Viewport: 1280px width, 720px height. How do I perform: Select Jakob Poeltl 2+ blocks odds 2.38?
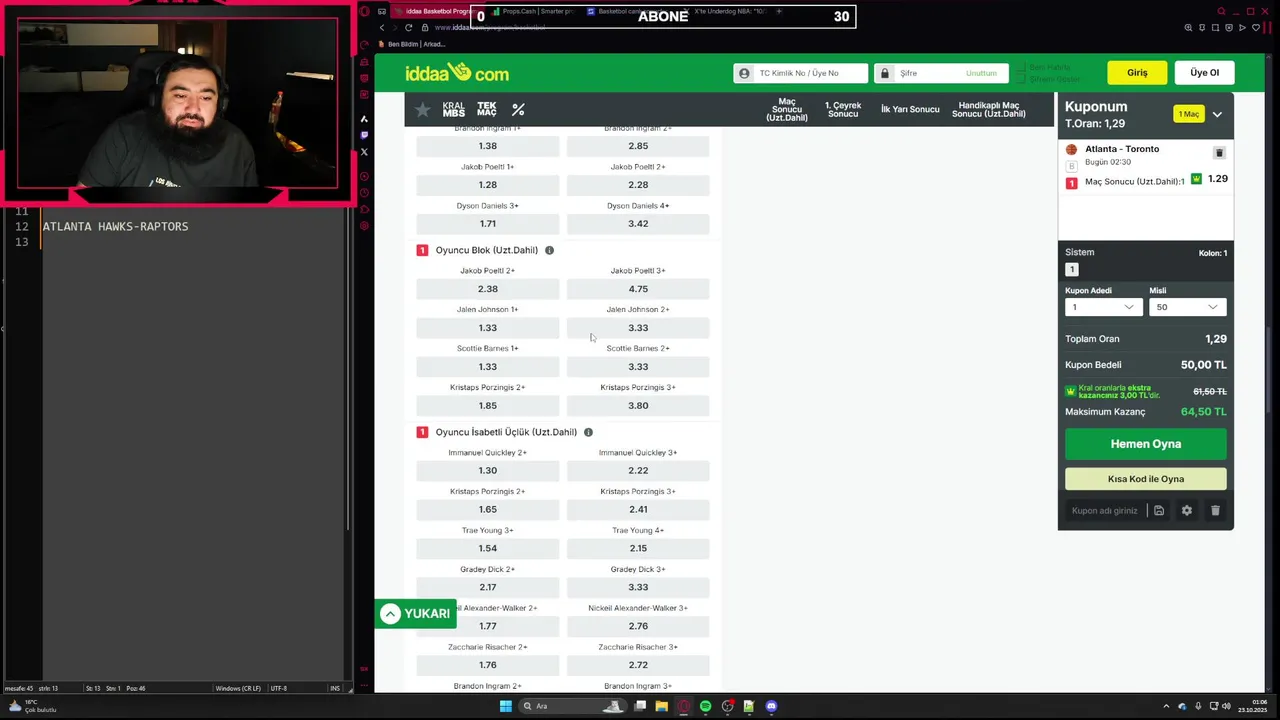tap(488, 289)
